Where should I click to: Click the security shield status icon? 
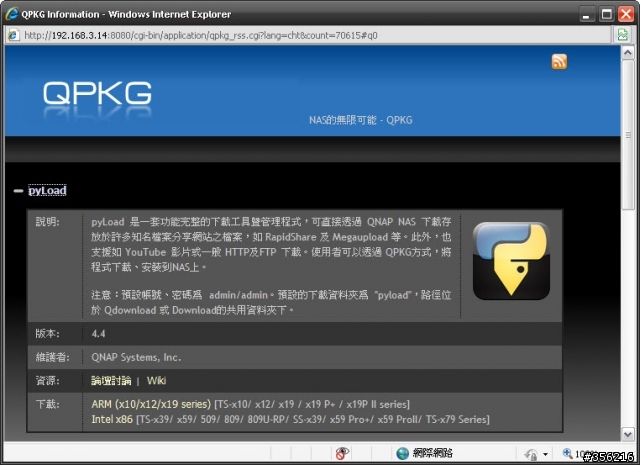click(531, 454)
